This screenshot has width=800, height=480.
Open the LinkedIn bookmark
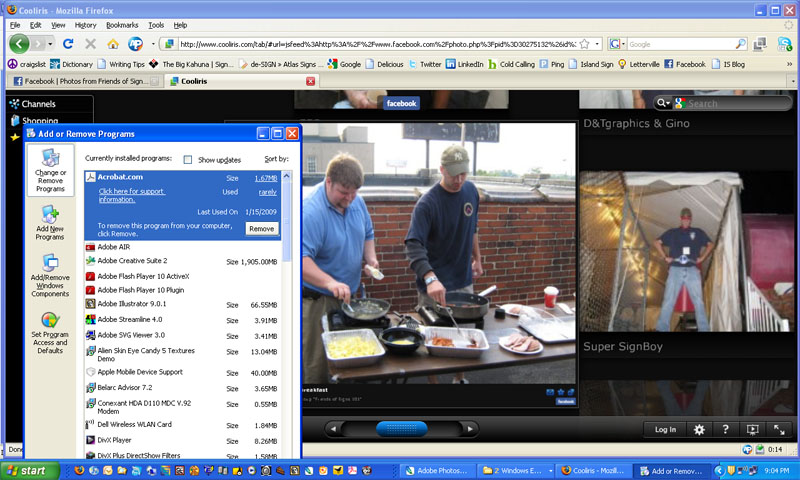tap(465, 64)
